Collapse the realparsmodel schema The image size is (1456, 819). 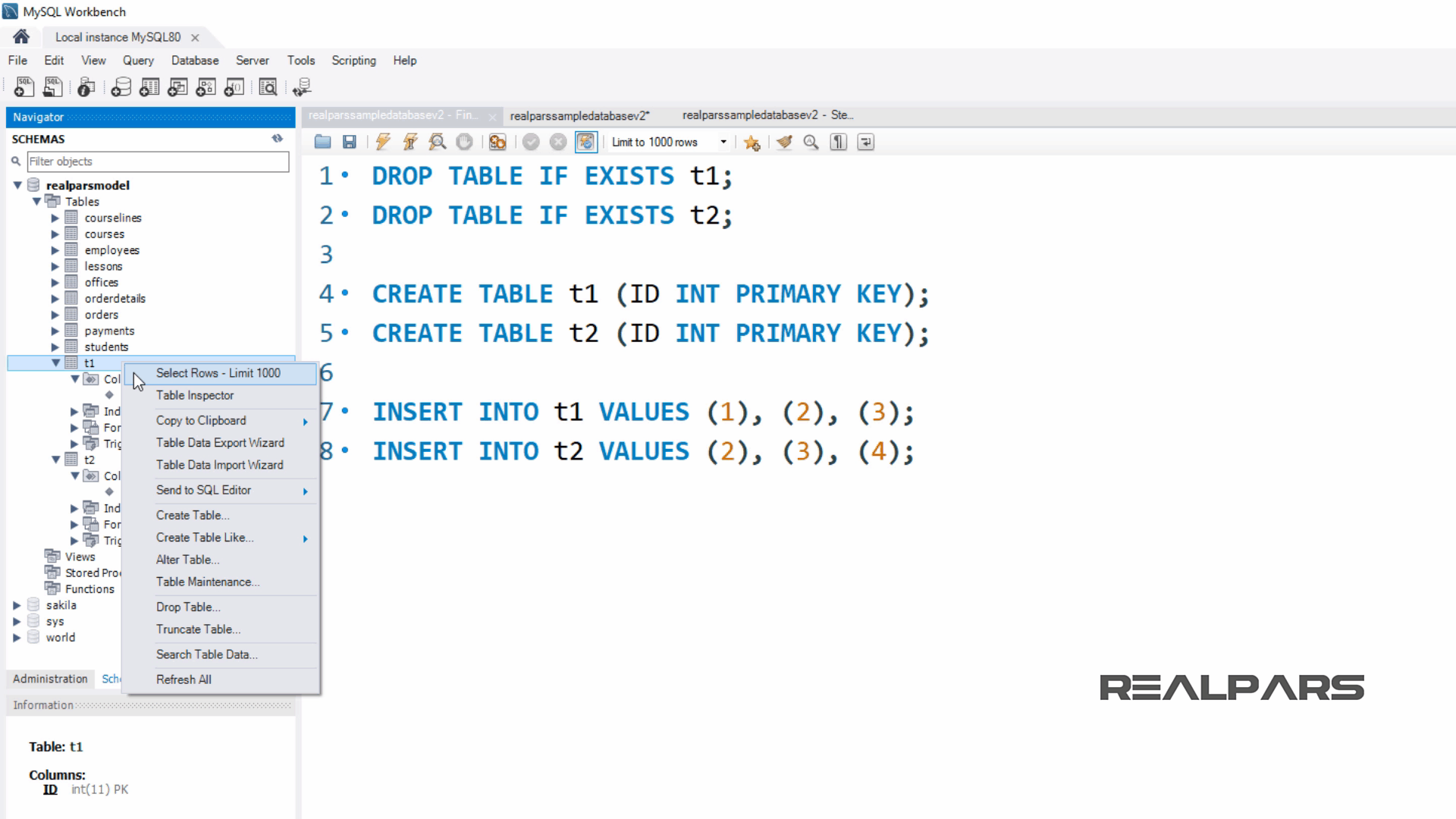click(x=17, y=184)
